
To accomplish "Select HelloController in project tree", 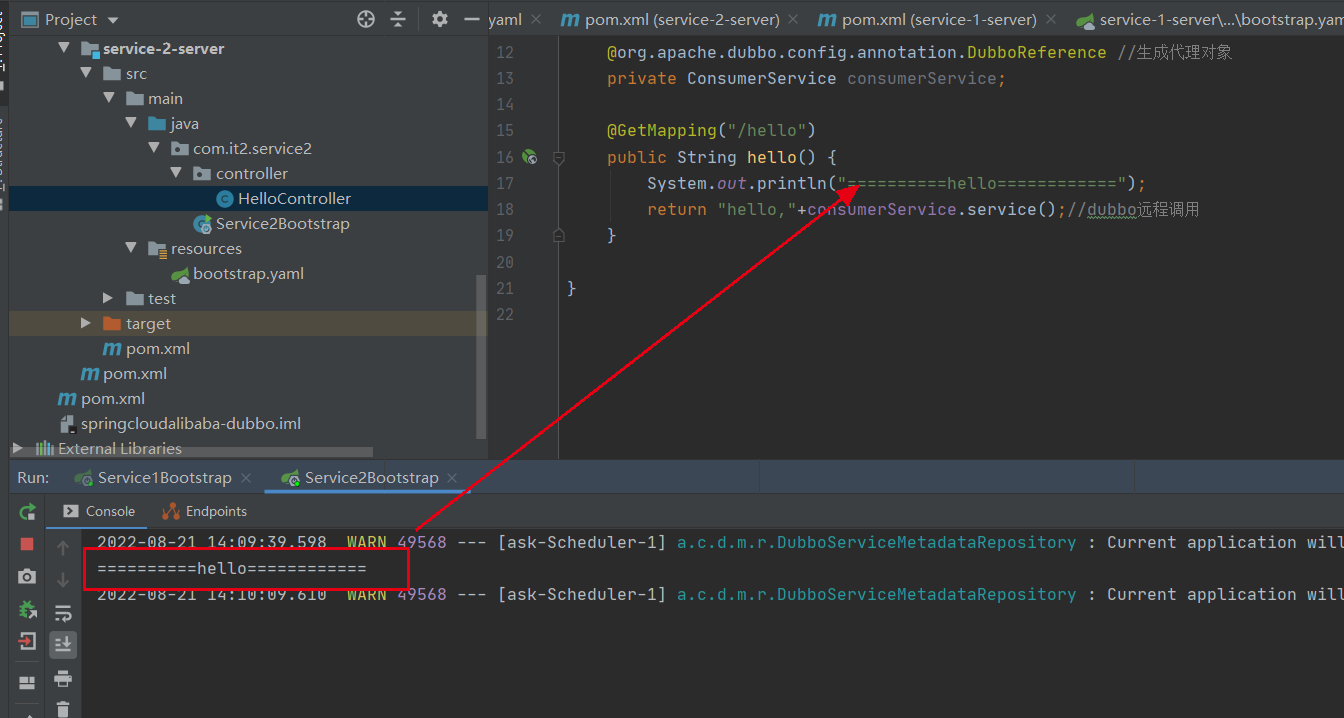I will (x=294, y=198).
